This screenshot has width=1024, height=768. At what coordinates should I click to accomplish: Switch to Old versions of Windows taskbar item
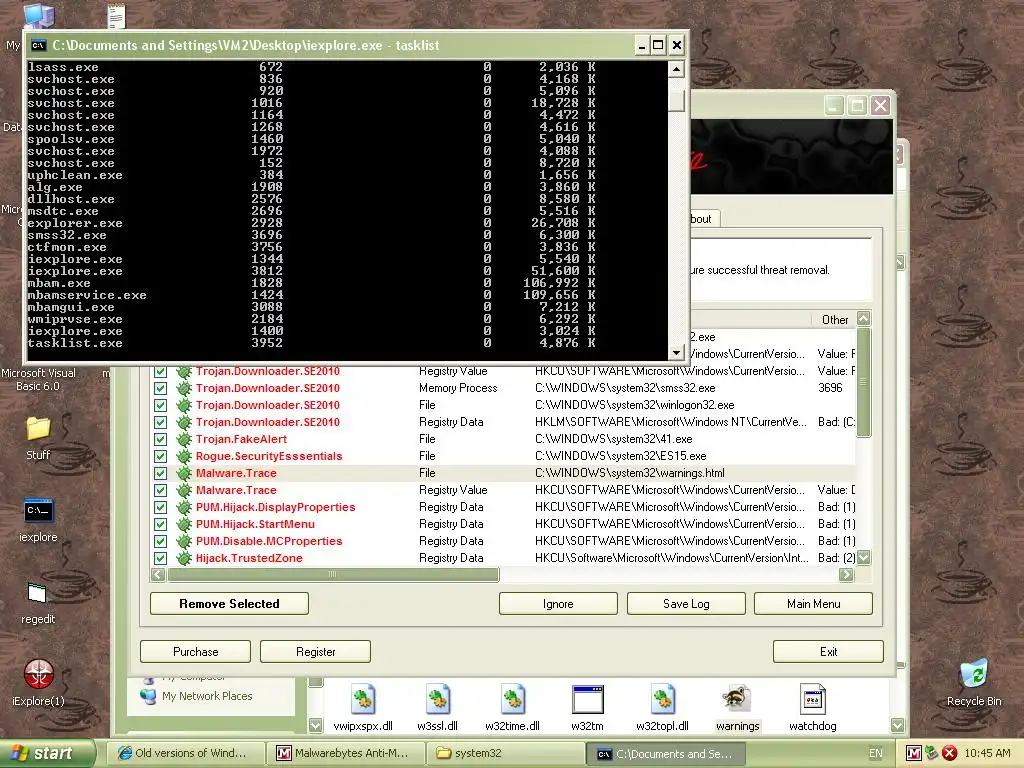click(185, 753)
